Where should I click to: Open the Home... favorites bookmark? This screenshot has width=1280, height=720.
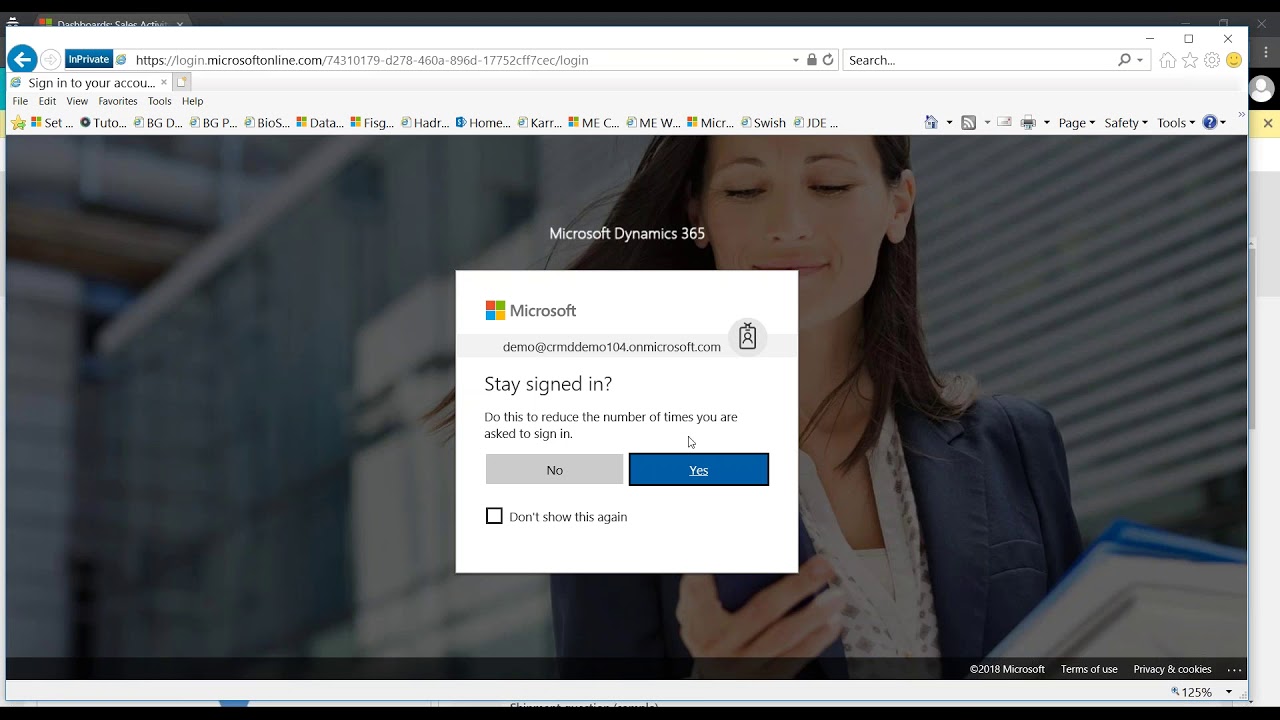click(x=483, y=123)
